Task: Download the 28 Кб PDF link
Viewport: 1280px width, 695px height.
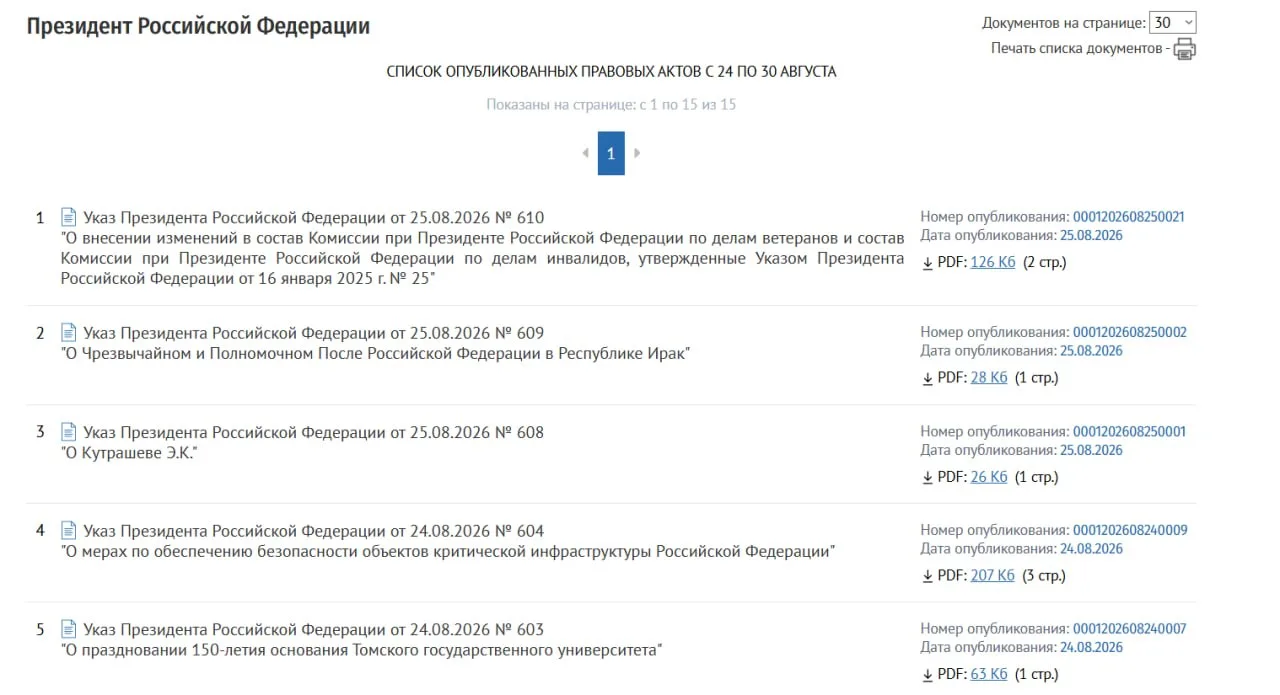Action: [x=989, y=378]
